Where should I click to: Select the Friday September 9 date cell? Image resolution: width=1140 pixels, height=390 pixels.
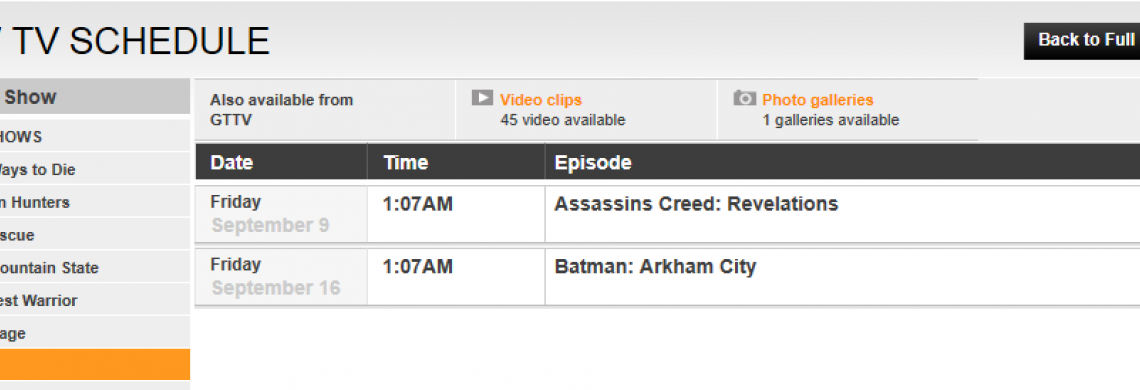pyautogui.click(x=281, y=214)
